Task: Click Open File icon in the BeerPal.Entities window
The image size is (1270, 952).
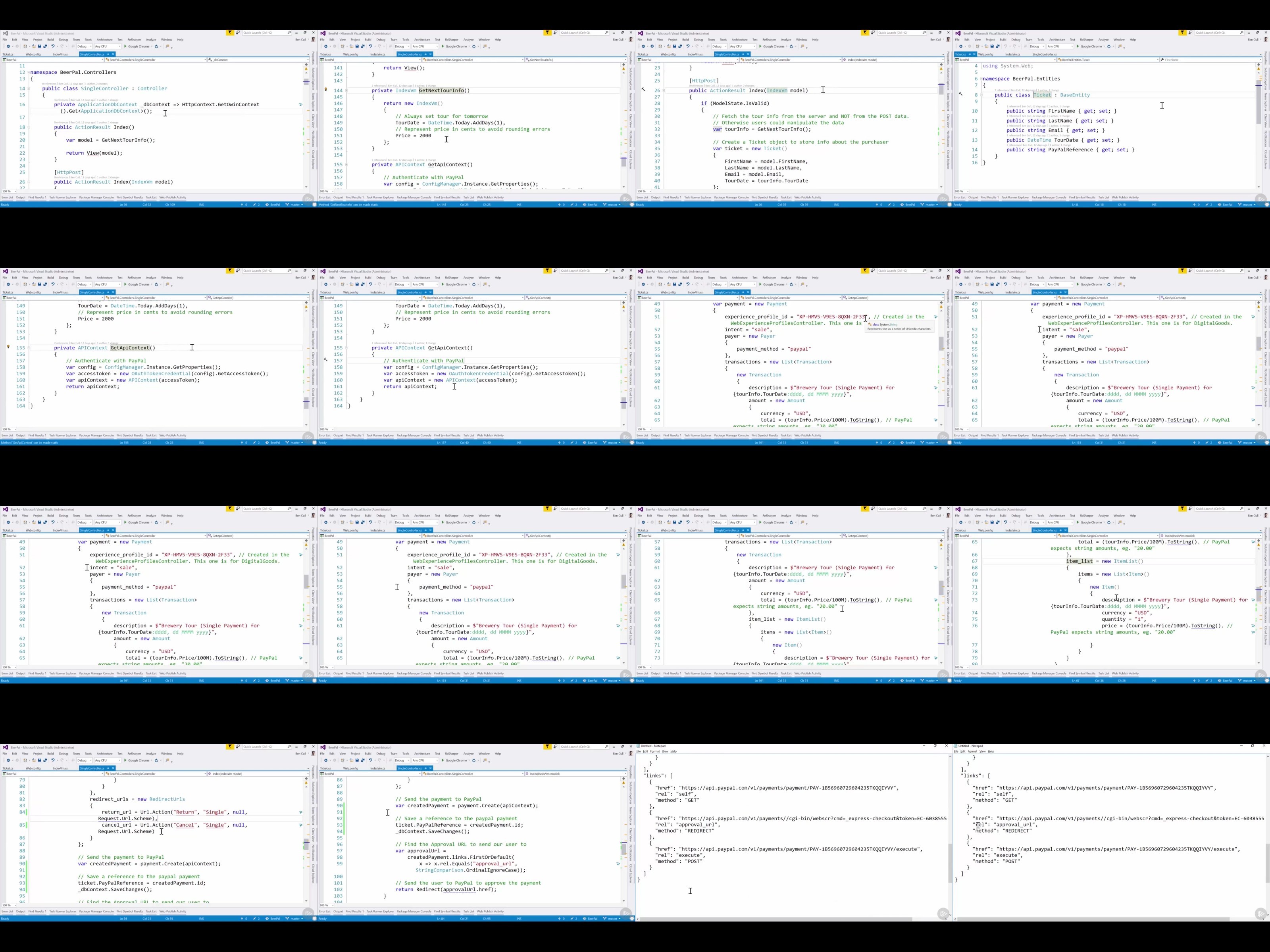Action: (x=986, y=46)
